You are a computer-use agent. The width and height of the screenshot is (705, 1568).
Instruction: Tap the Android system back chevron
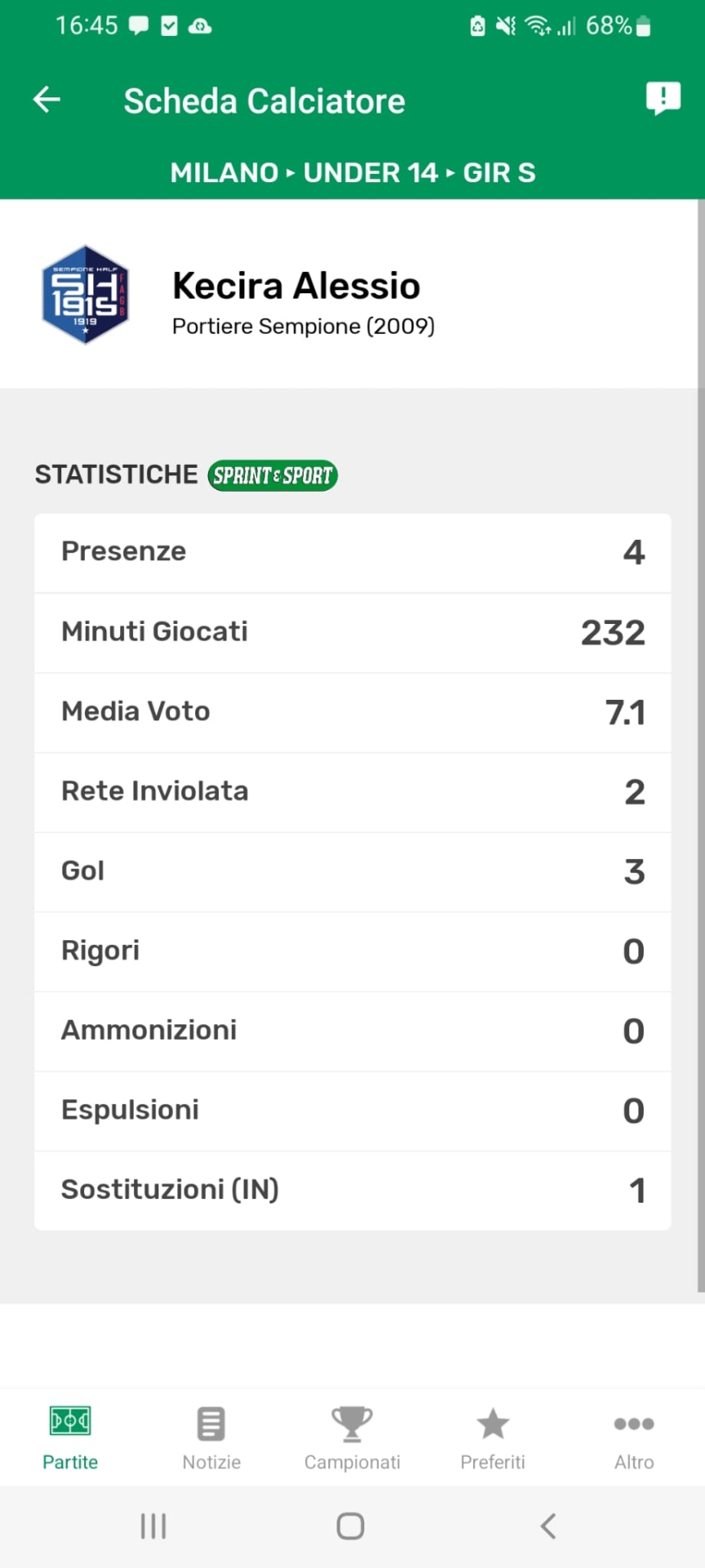[x=548, y=1526]
